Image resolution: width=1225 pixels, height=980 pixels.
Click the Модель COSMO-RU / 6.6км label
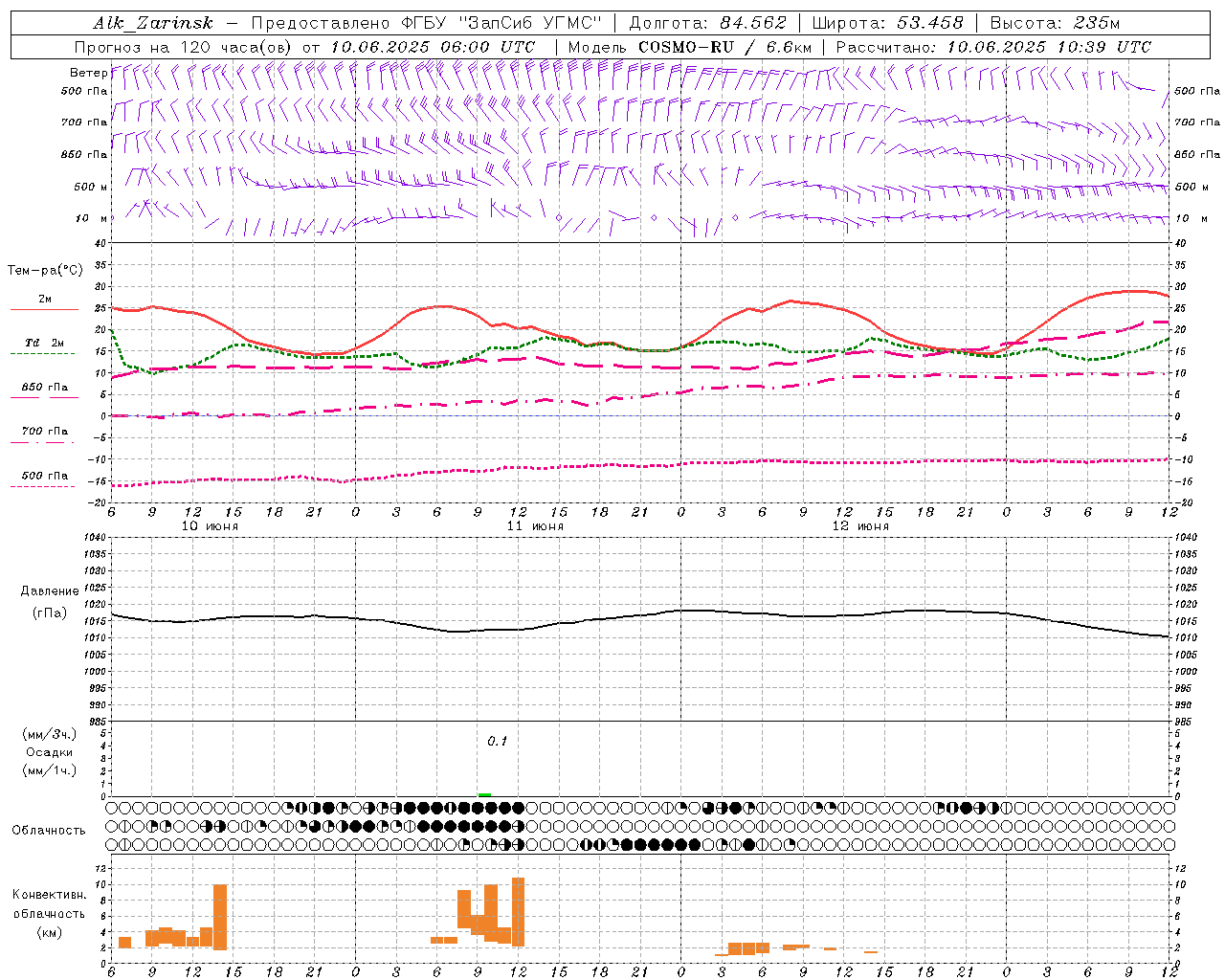click(x=690, y=47)
